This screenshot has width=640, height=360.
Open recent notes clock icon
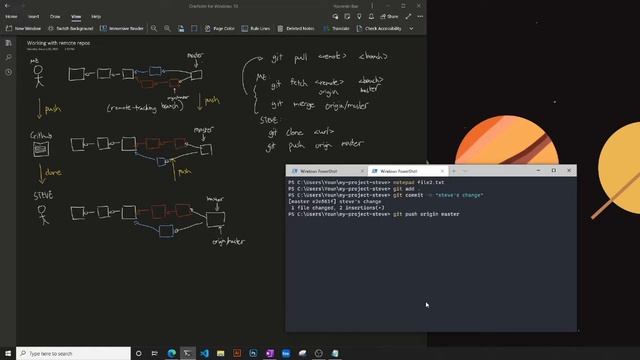click(9, 72)
